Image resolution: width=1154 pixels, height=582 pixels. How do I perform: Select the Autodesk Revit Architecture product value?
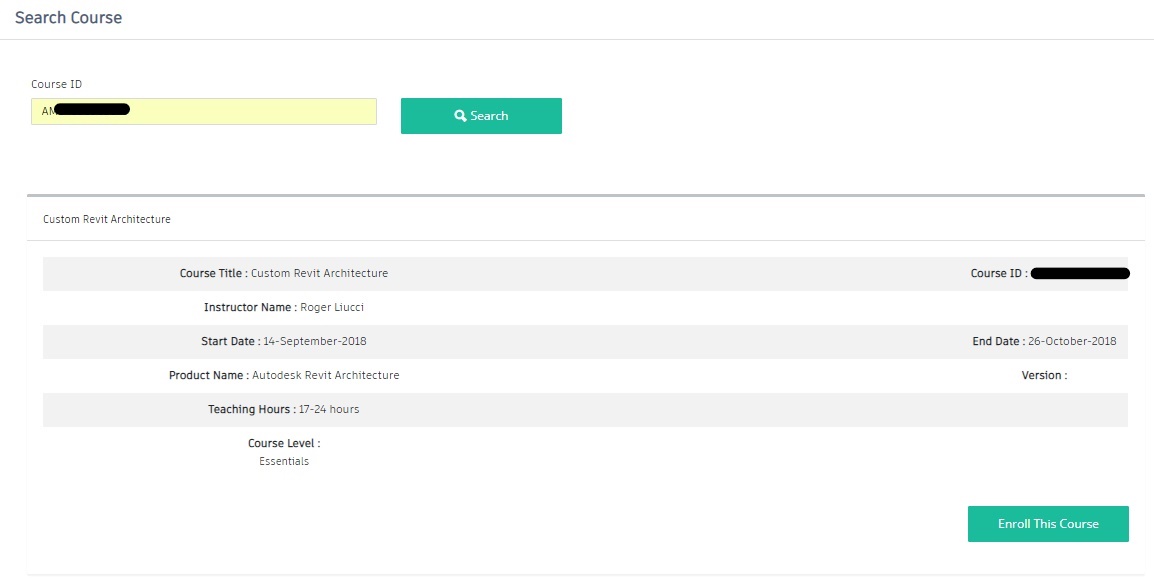[x=325, y=375]
